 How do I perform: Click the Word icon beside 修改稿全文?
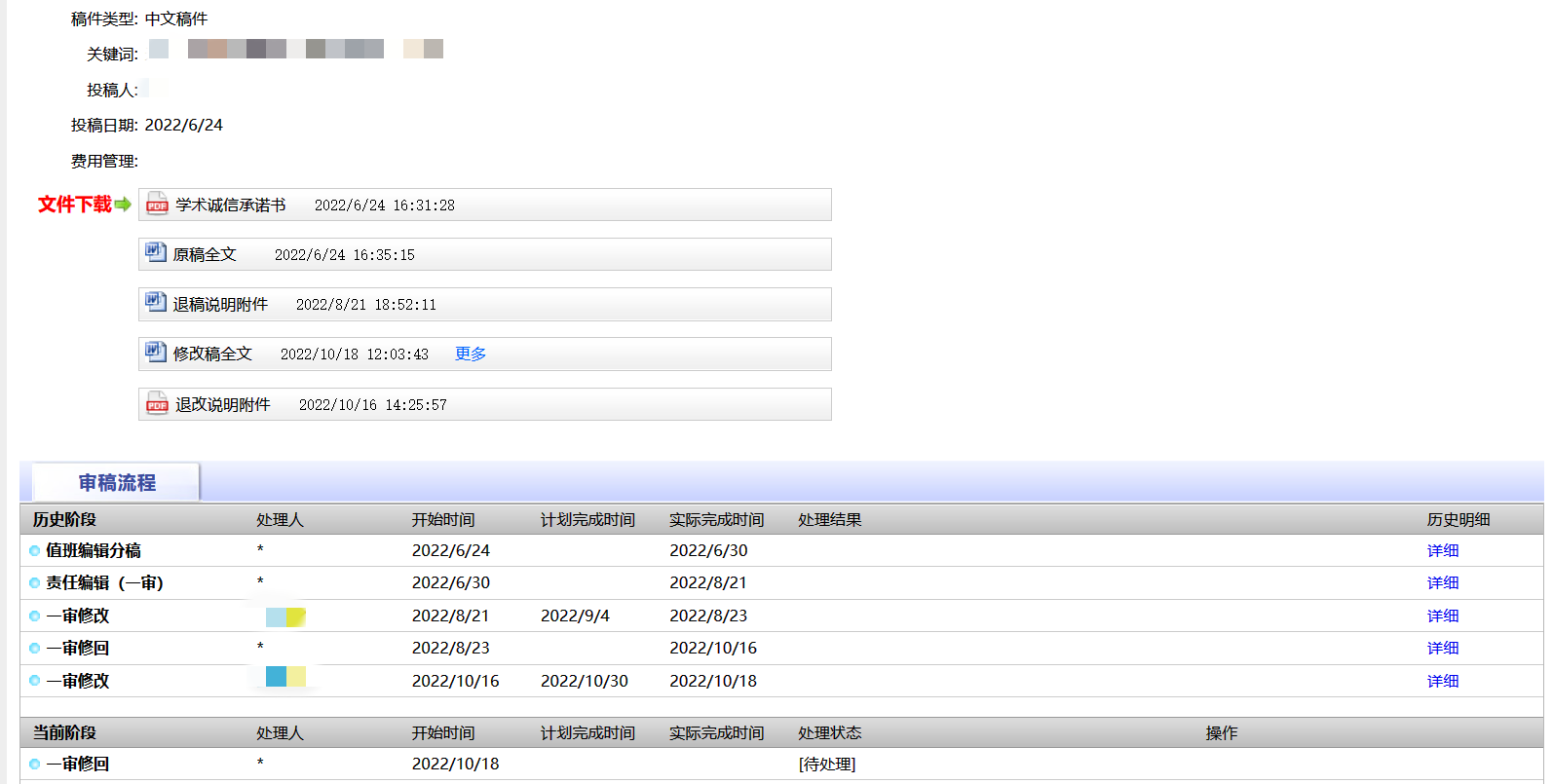pos(156,352)
